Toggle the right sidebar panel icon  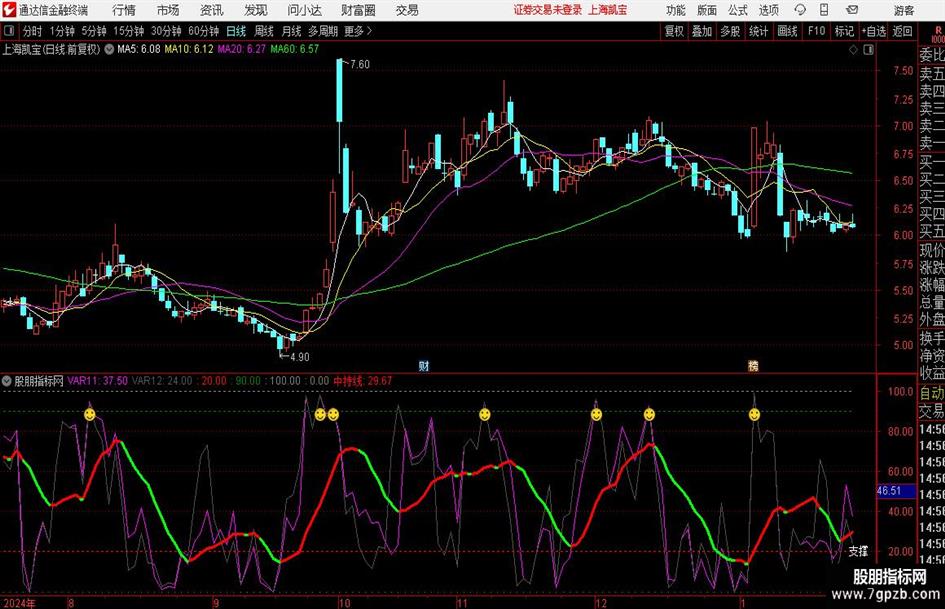(868, 50)
